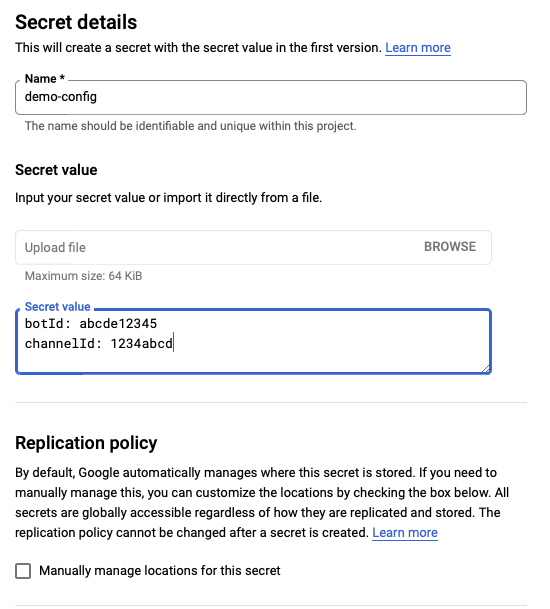This screenshot has width=550, height=609.
Task: Open Learn more link beside secret details description
Action: click(418, 48)
